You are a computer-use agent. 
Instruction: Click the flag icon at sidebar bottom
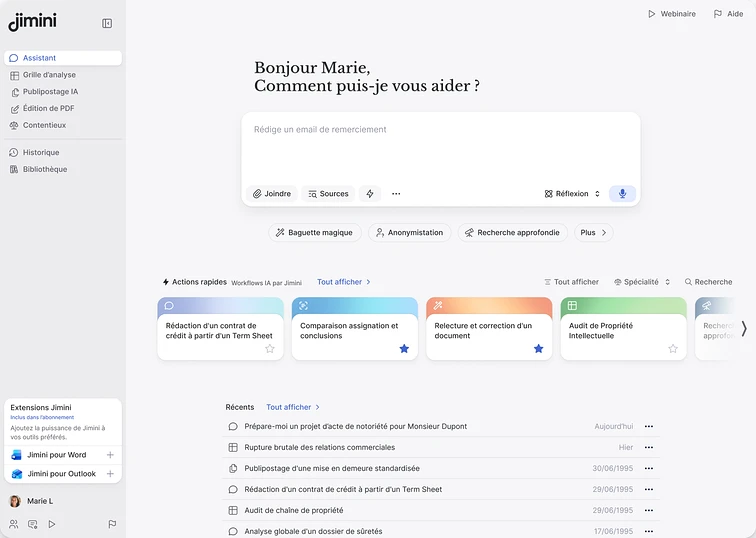(x=112, y=524)
